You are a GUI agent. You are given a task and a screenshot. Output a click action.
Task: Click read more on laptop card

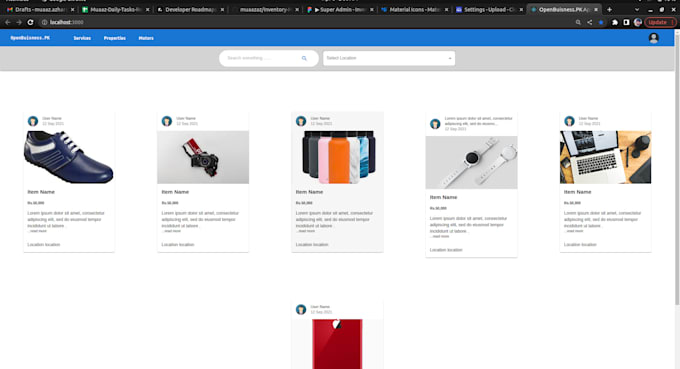(574, 231)
